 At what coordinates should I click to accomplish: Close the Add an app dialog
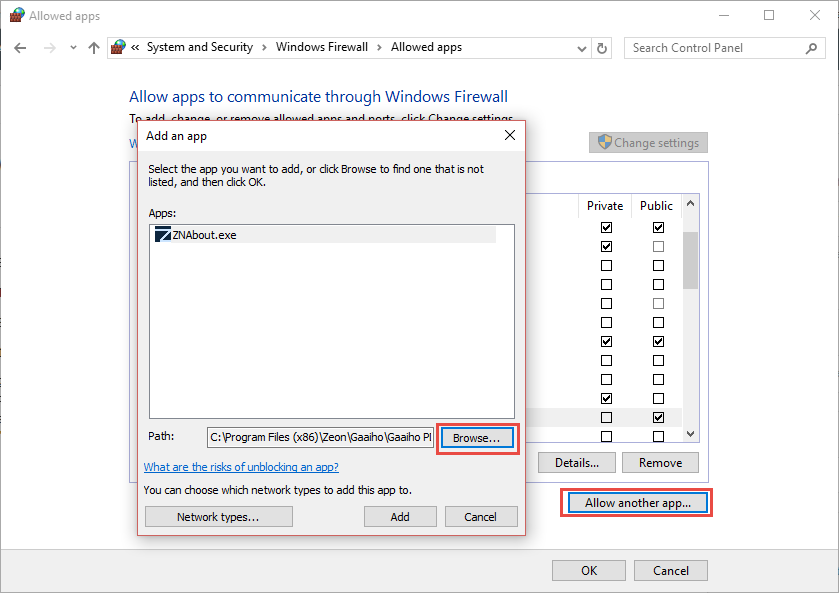510,135
